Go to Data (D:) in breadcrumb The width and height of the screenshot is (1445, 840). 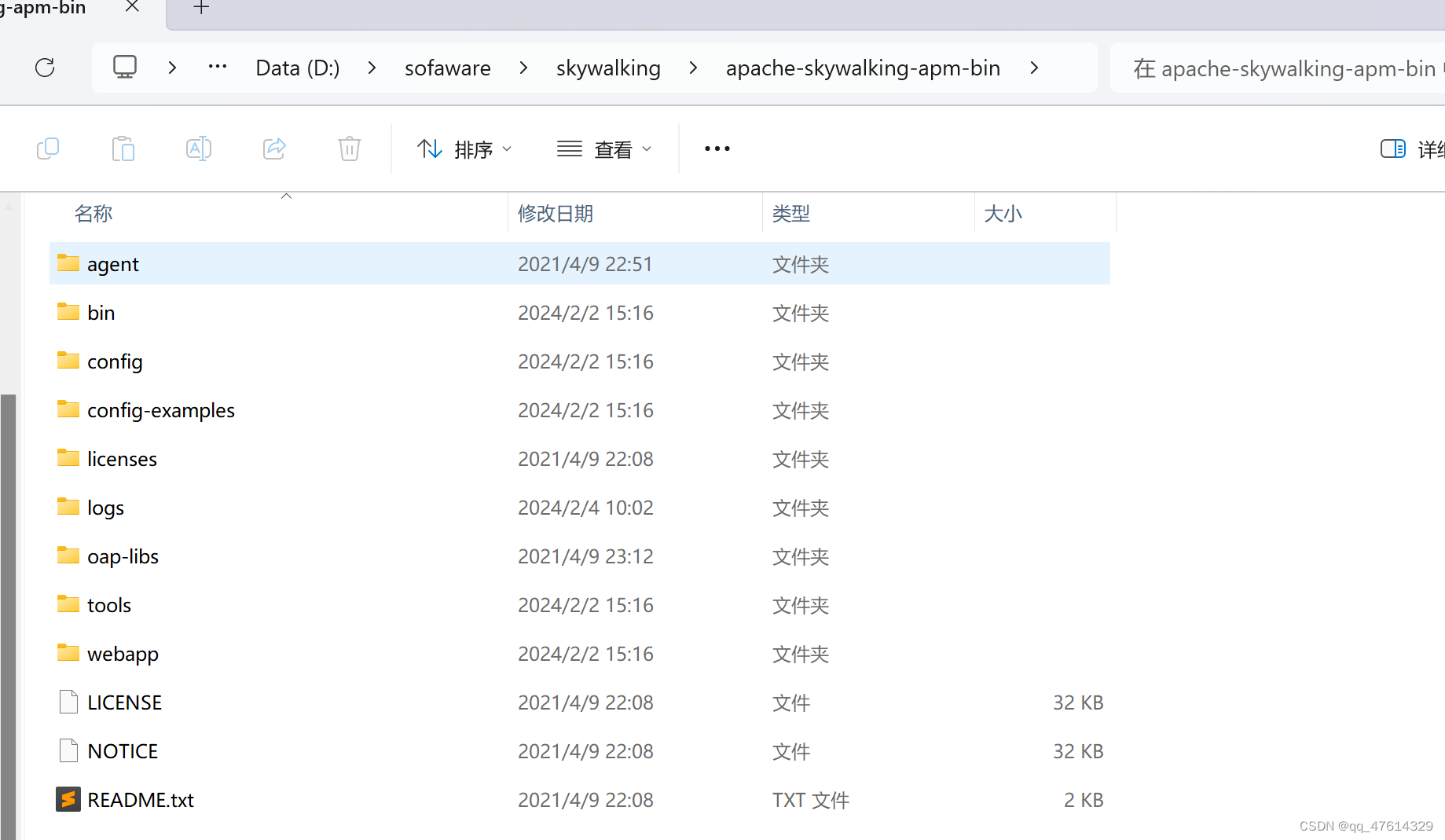298,68
